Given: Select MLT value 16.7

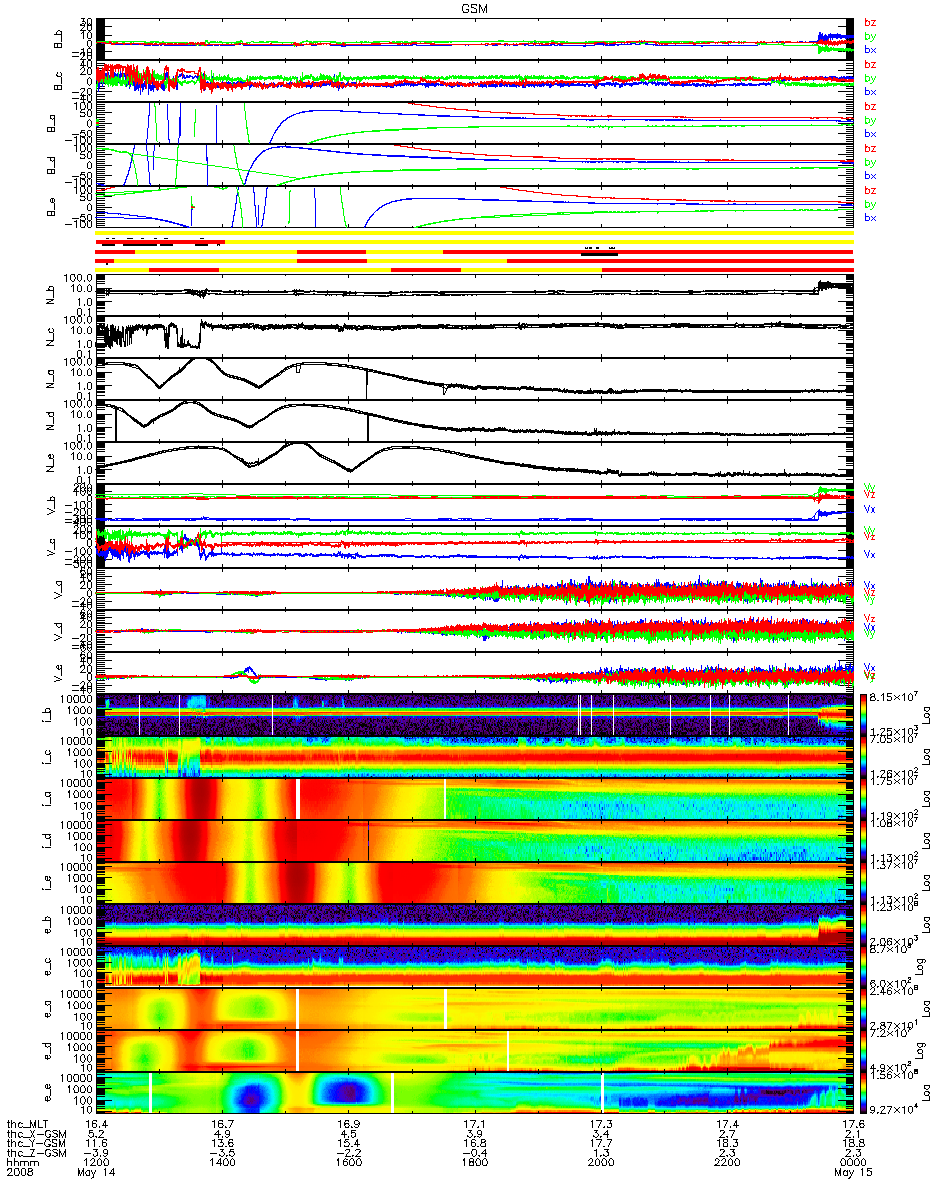Looking at the screenshot, I should click(x=221, y=1123).
